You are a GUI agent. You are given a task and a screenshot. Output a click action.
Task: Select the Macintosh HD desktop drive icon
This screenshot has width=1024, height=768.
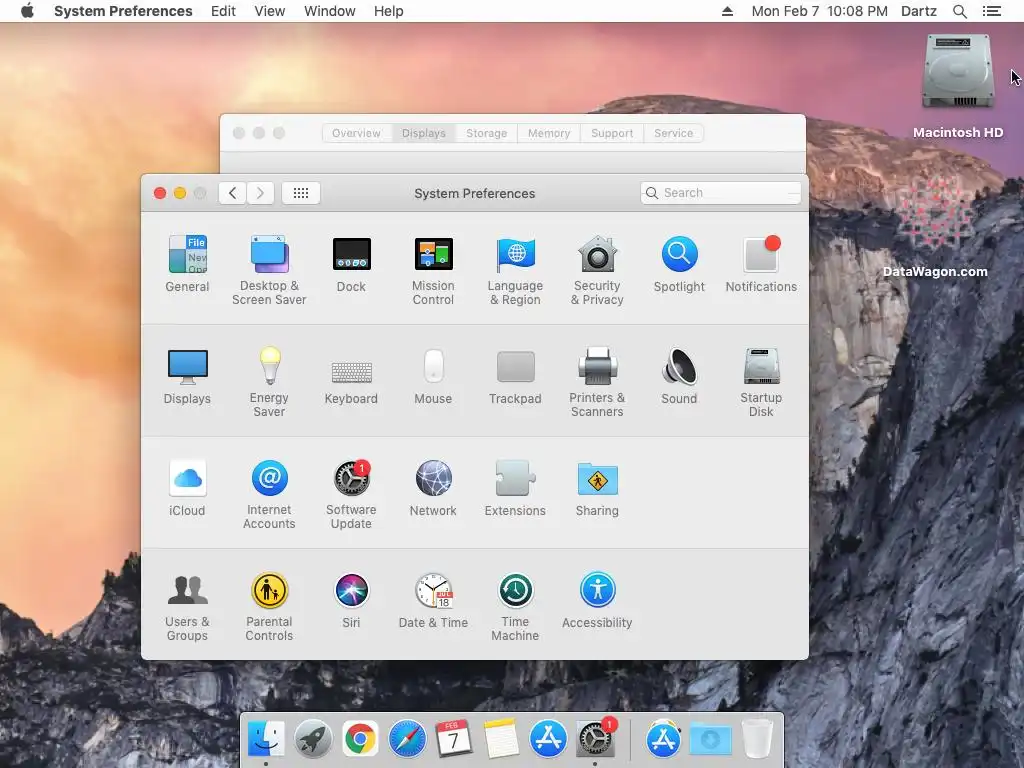(x=958, y=72)
